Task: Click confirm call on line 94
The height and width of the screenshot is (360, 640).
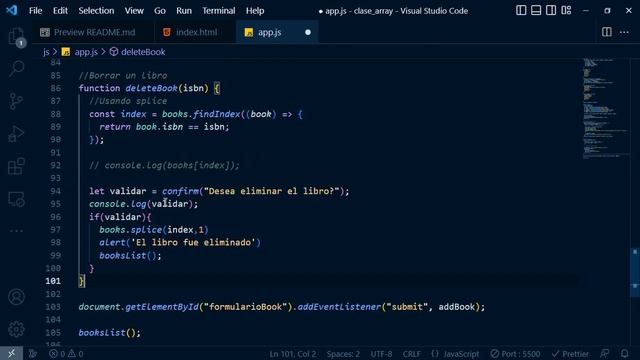Action: click(x=180, y=191)
